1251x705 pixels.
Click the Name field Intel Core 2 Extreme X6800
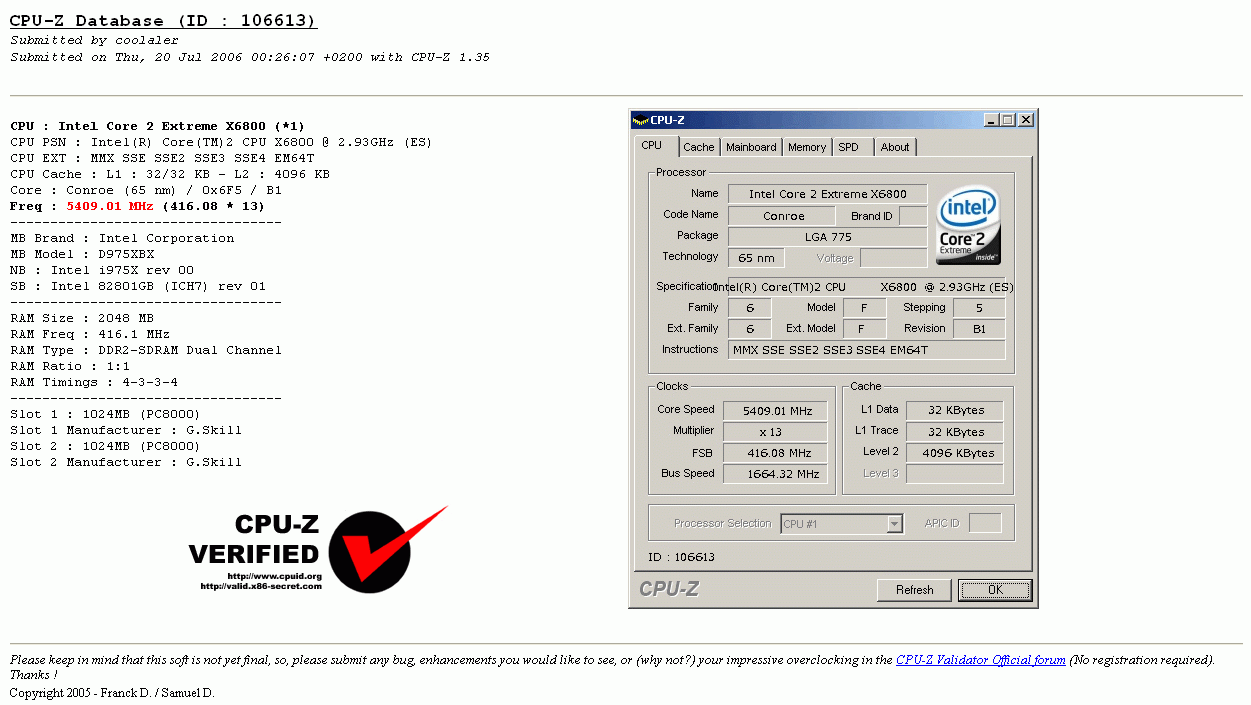(x=827, y=194)
